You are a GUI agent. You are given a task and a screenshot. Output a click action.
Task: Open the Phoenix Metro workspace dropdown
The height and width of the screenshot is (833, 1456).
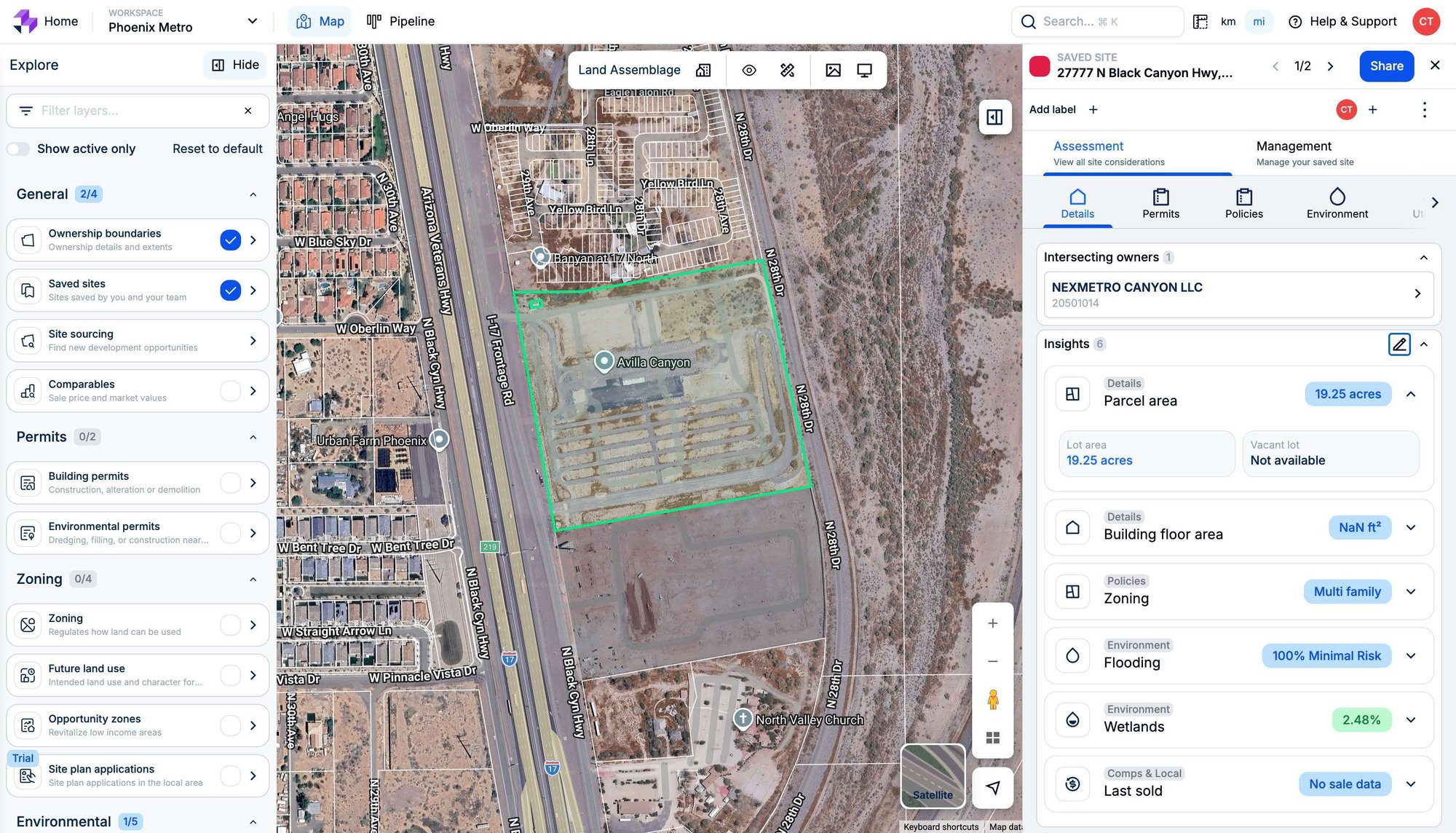pyautogui.click(x=252, y=21)
